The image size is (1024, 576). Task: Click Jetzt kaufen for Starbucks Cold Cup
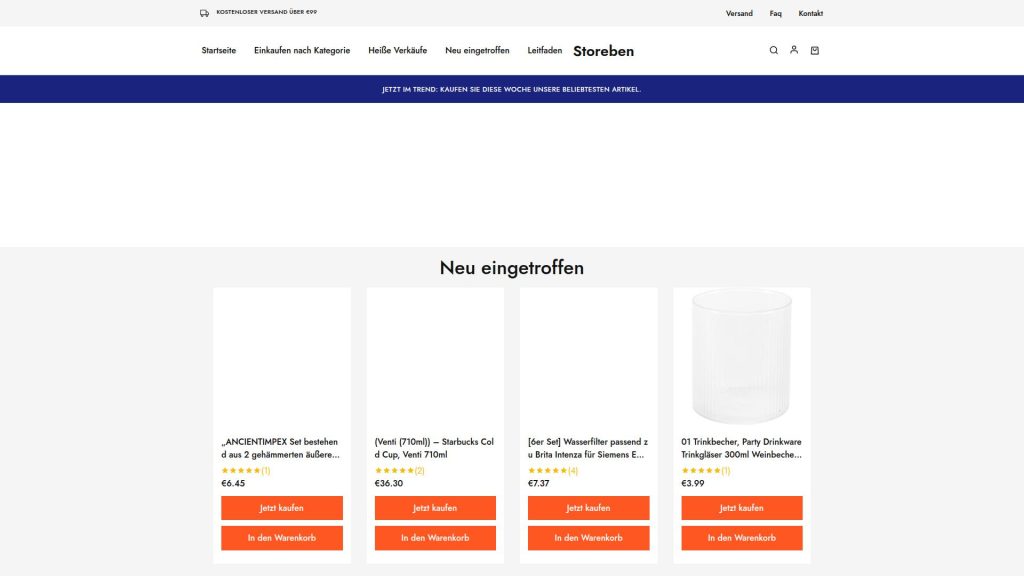pyautogui.click(x=435, y=507)
